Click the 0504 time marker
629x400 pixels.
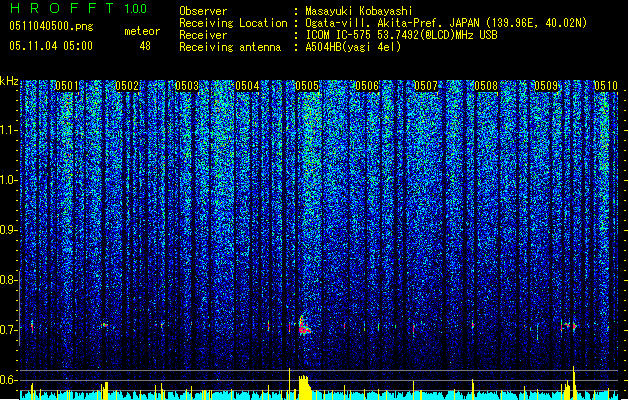pos(247,86)
